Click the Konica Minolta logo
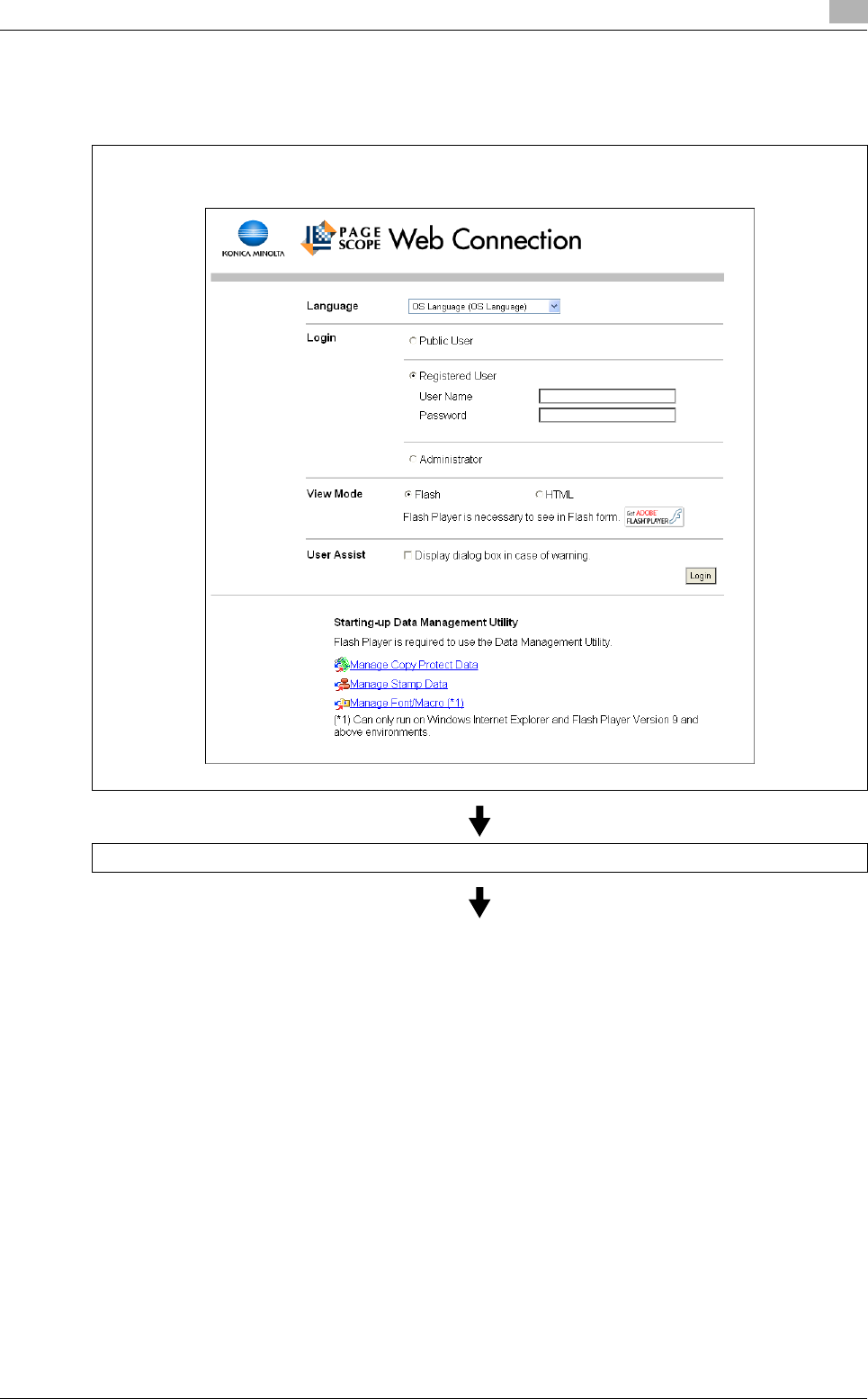868x1399 pixels. coord(253,238)
